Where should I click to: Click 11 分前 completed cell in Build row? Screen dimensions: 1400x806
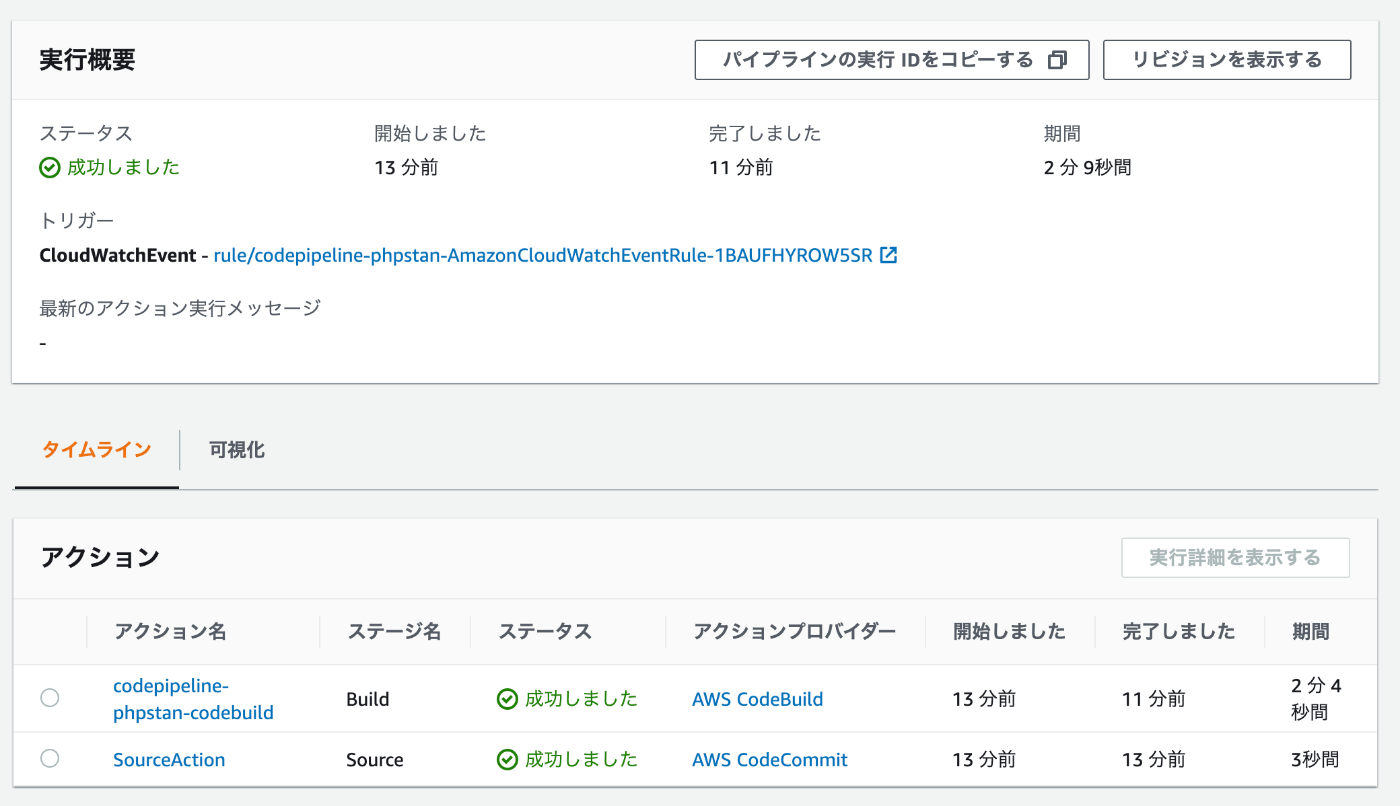coord(1154,699)
